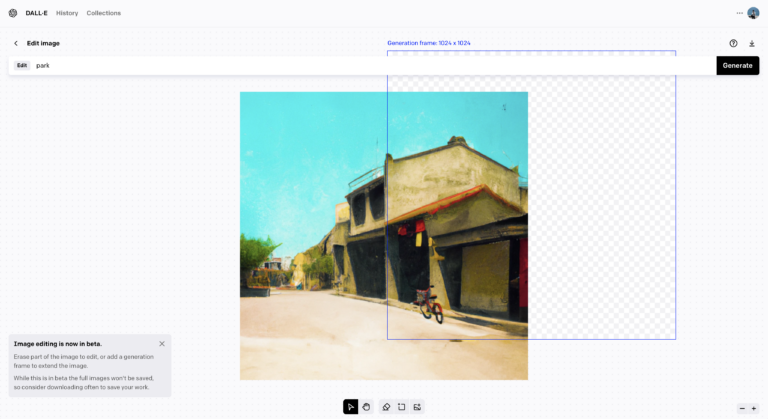Dismiss the image editing beta notice
This screenshot has height=419, width=768.
(x=162, y=344)
